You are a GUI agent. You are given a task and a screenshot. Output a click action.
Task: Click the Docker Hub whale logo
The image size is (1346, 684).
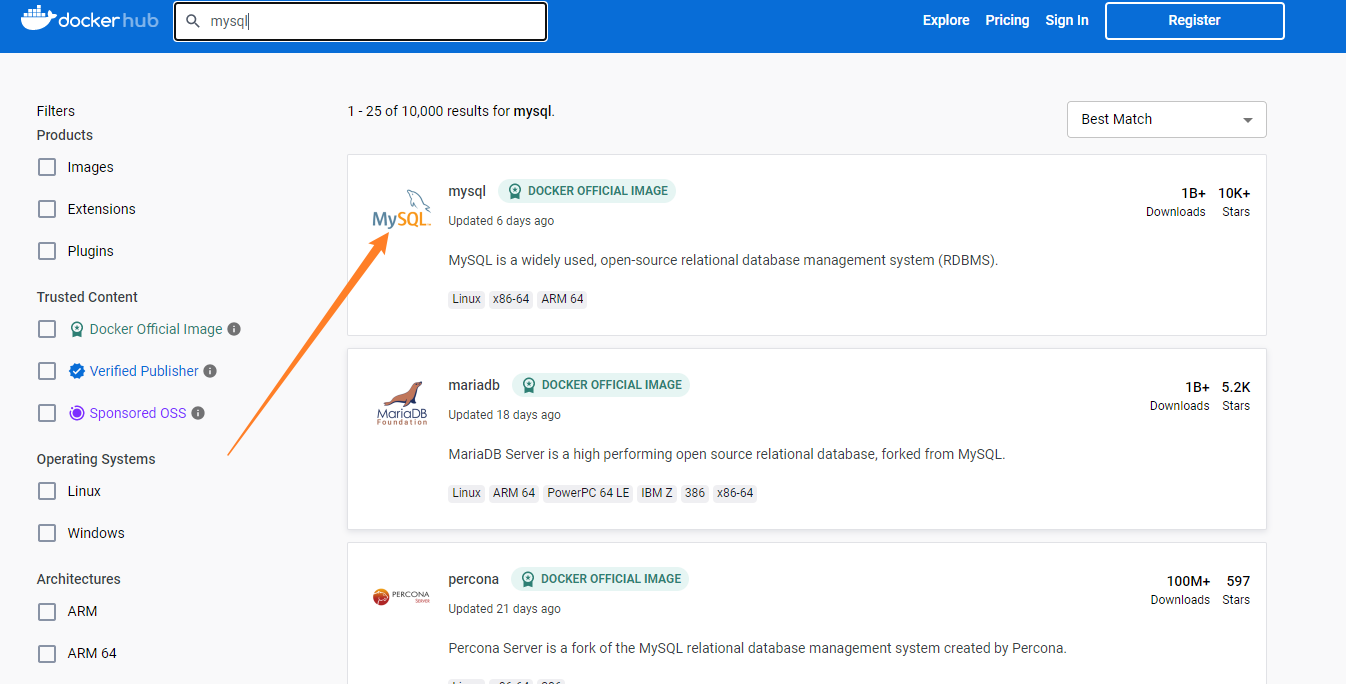(37, 19)
